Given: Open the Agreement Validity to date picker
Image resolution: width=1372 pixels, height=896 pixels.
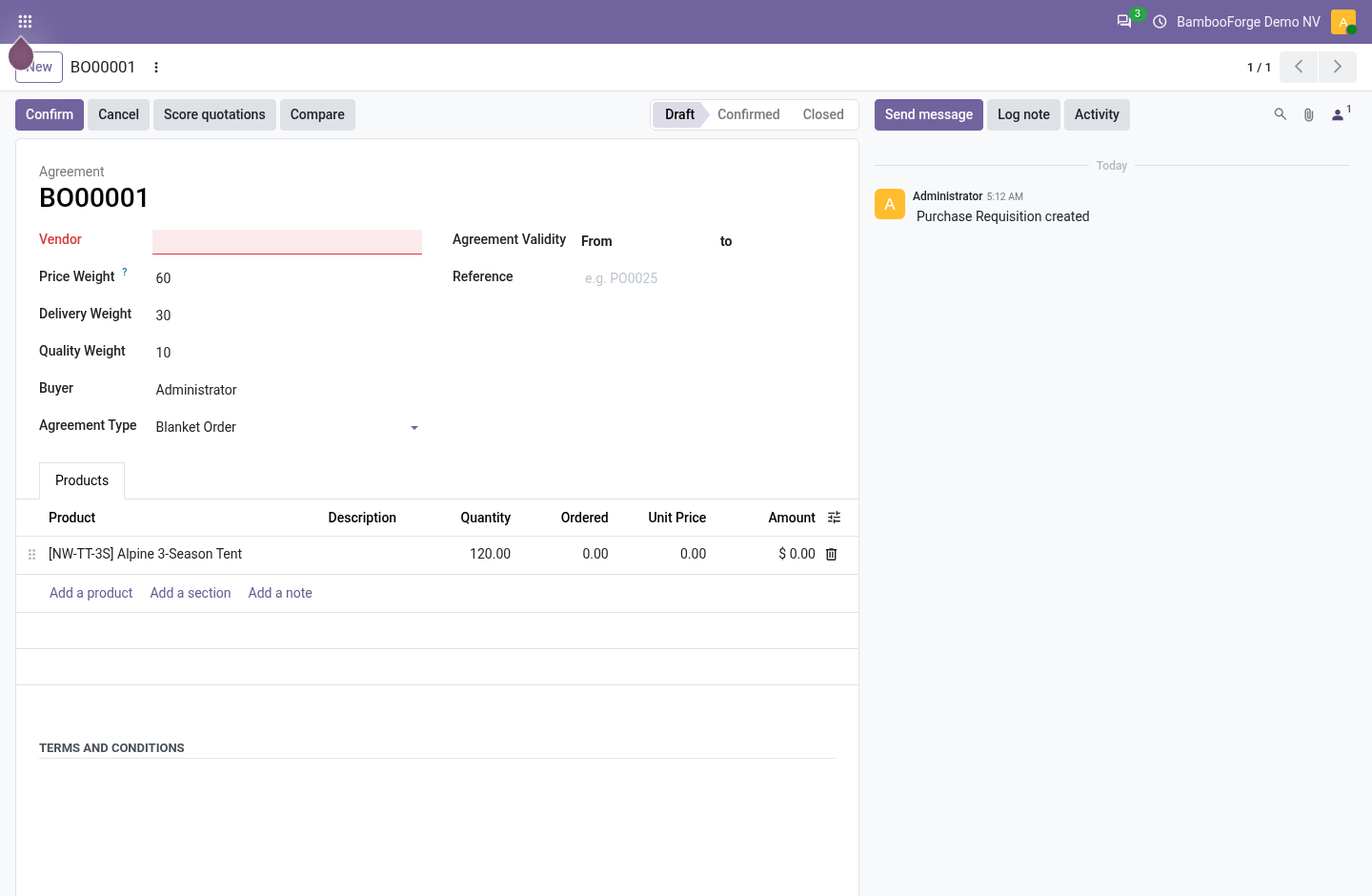Looking at the screenshot, I should pyautogui.click(x=784, y=241).
